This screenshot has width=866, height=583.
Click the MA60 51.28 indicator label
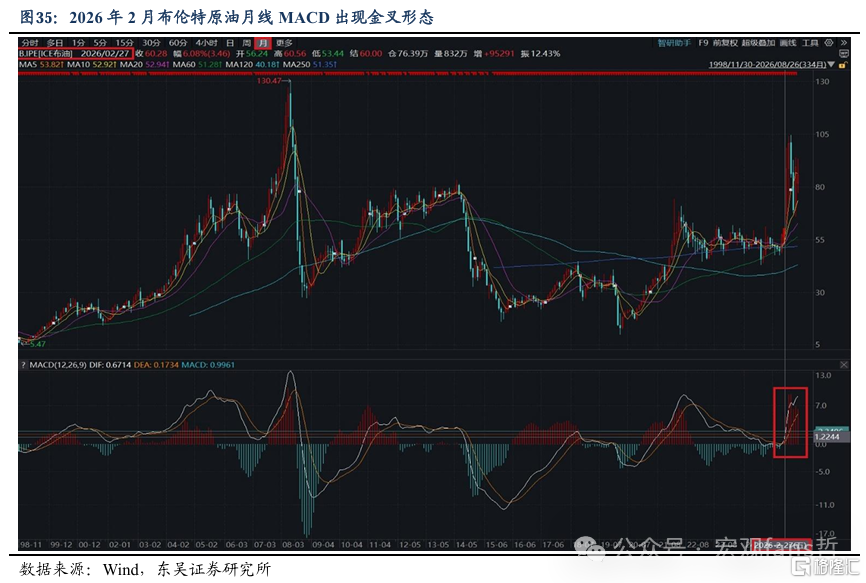tap(197, 64)
